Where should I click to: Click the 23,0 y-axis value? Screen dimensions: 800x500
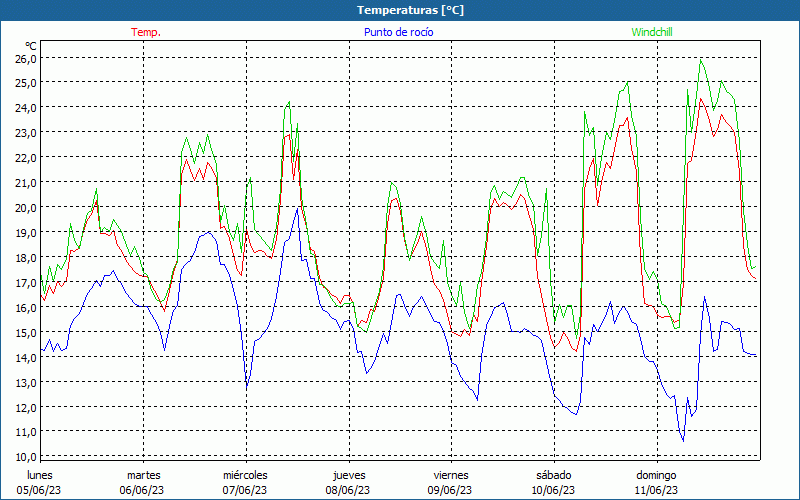pos(26,132)
